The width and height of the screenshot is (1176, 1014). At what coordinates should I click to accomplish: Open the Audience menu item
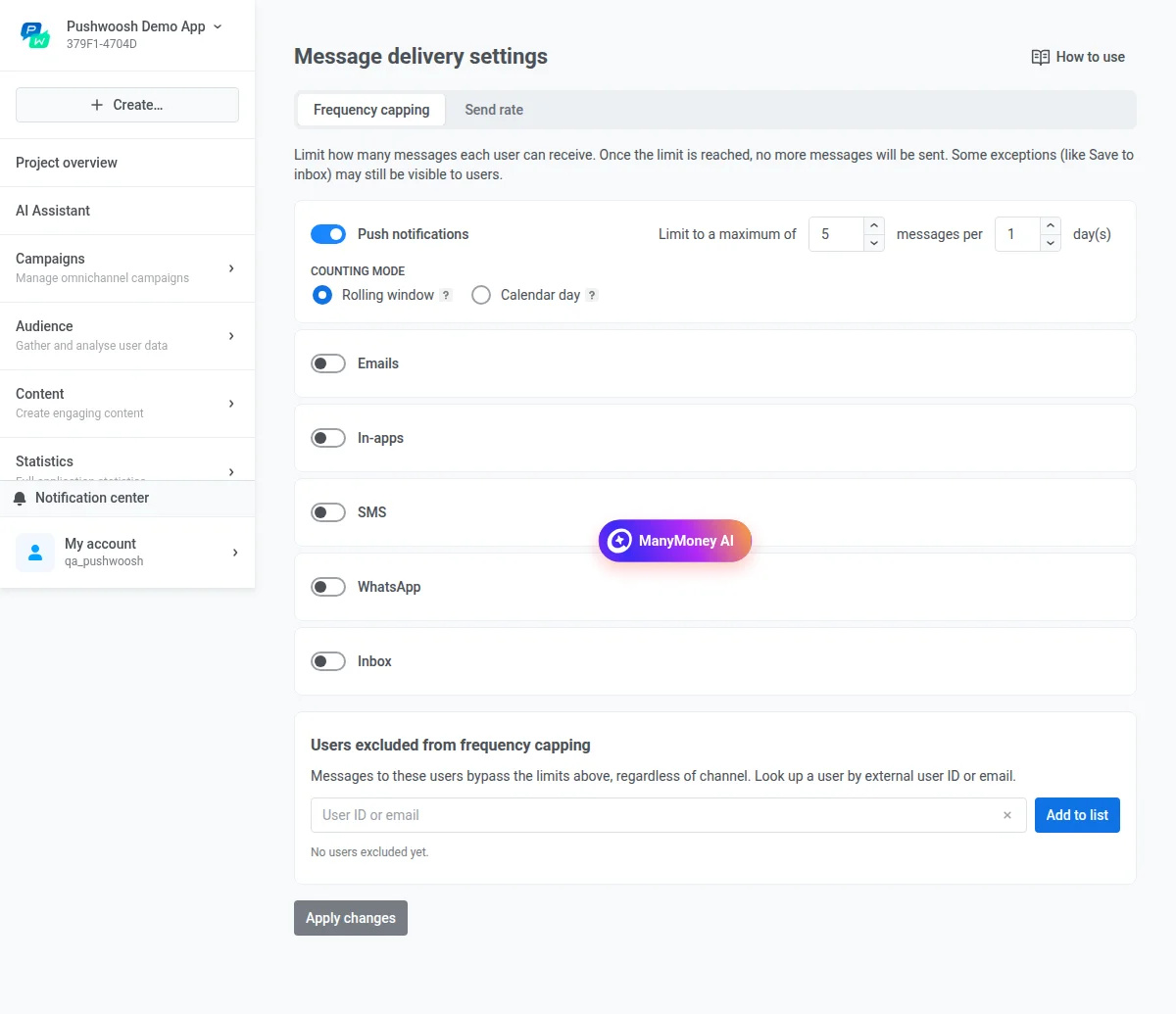coord(127,335)
